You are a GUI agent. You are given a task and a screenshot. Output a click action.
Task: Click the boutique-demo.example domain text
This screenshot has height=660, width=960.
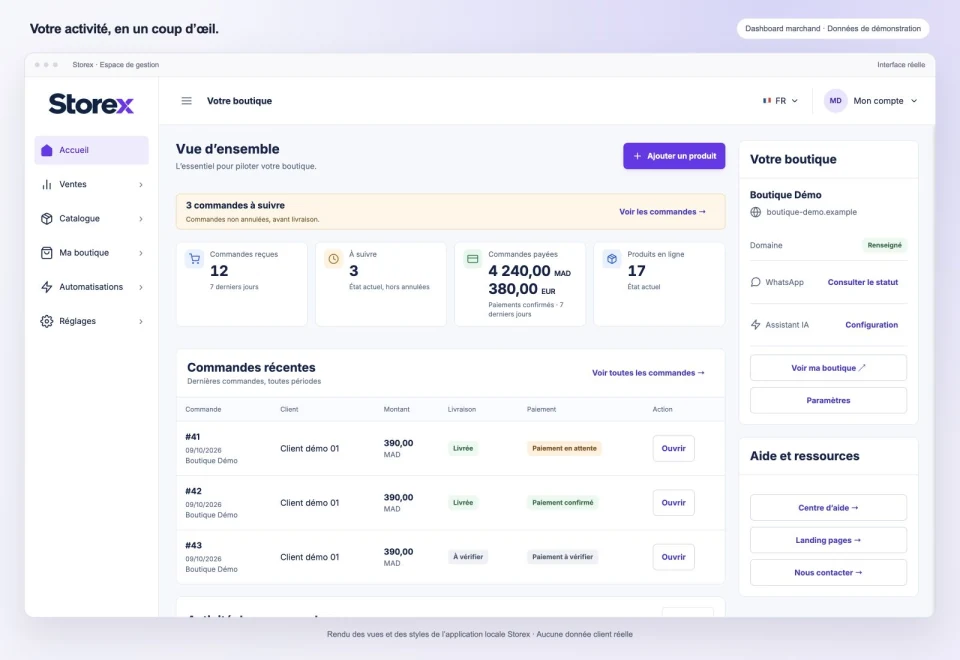pos(811,212)
